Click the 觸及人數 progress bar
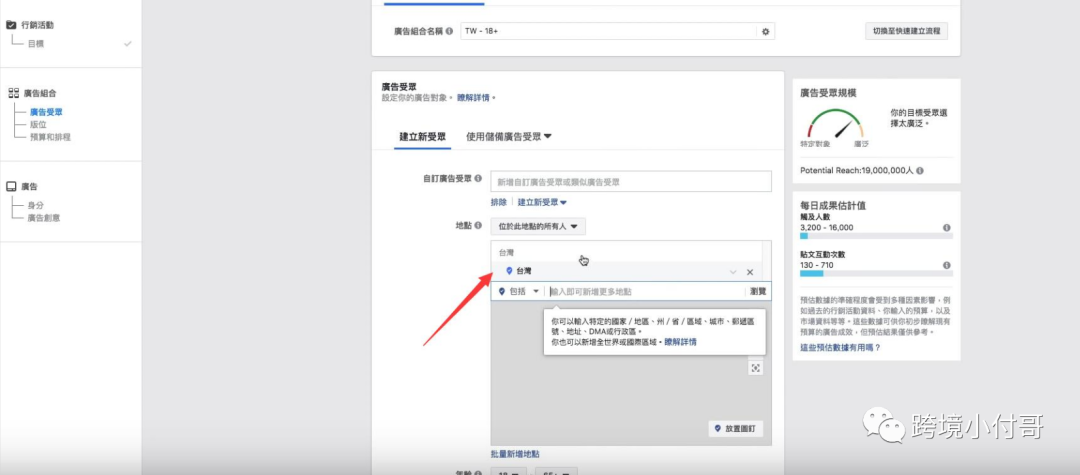This screenshot has height=475, width=1080. [x=876, y=235]
